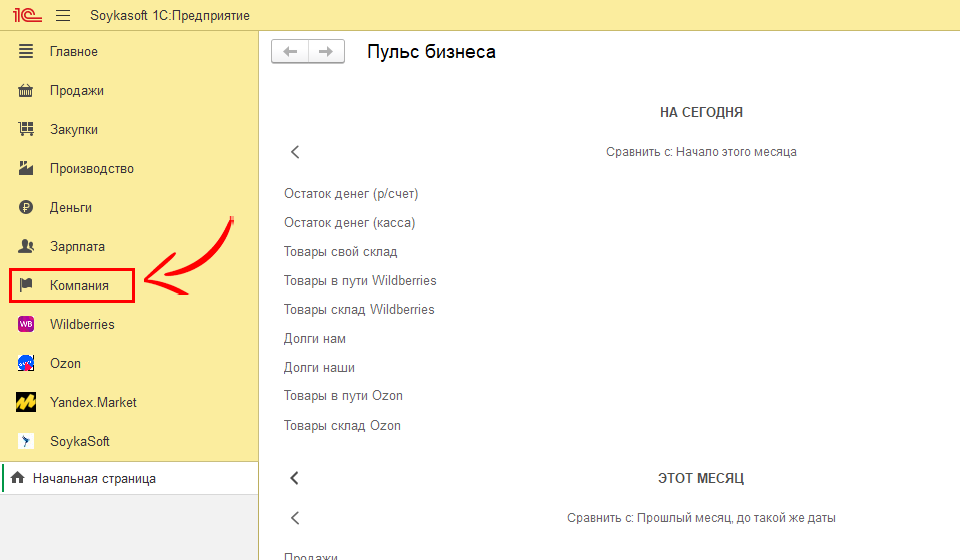Click the ruble coin Деньги icon
Image resolution: width=960 pixels, height=560 pixels.
(x=27, y=208)
